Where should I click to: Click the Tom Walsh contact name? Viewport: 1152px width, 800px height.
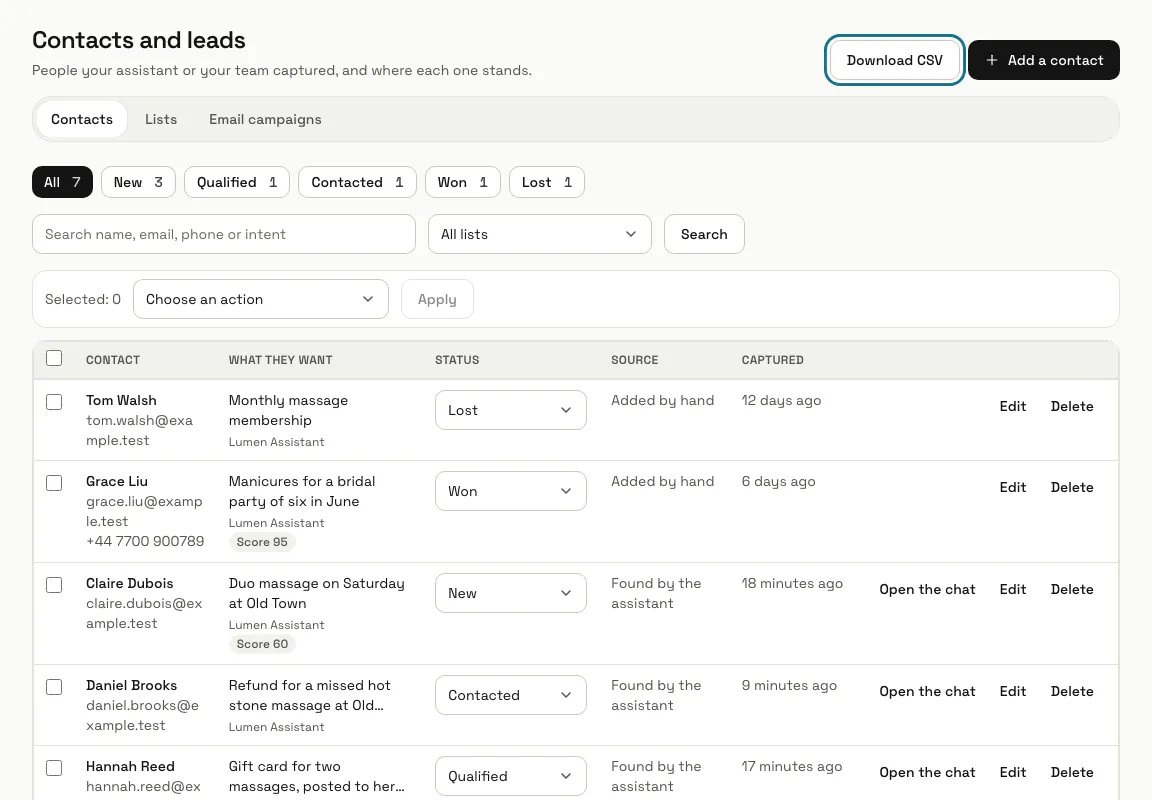121,400
